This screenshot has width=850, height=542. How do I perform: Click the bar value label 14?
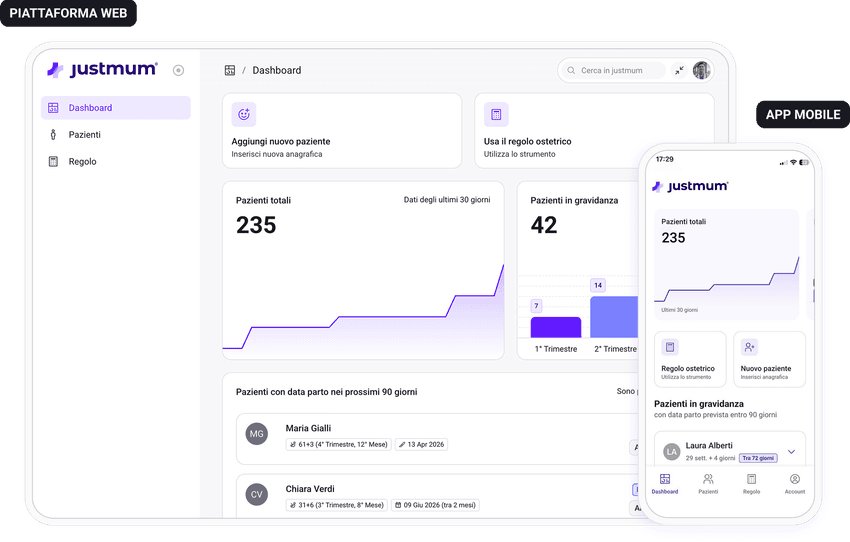point(598,285)
